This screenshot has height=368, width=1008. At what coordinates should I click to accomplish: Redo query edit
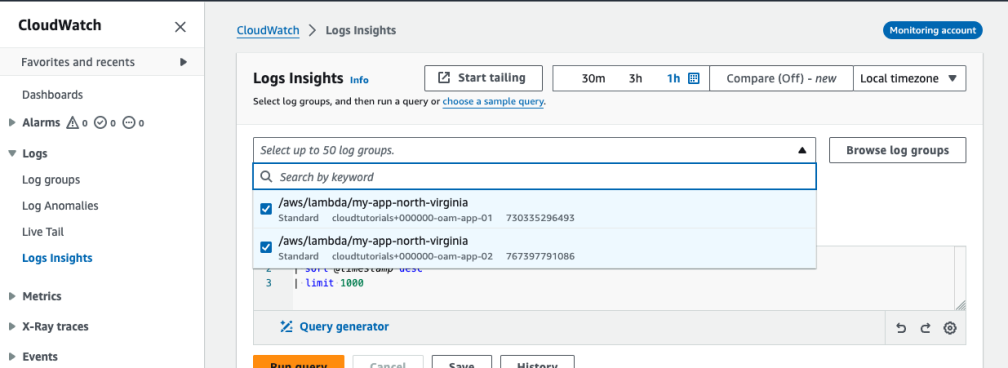coord(925,328)
